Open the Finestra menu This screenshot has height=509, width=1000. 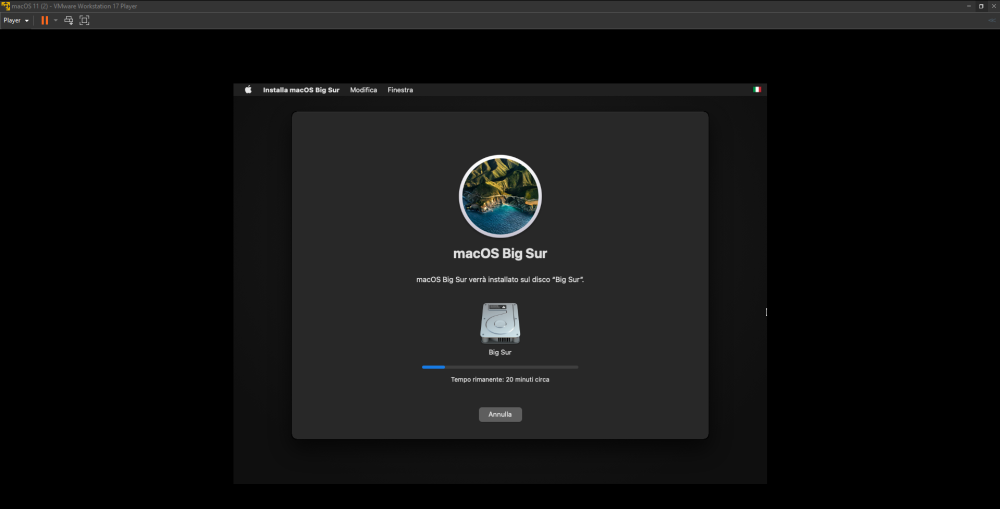coord(400,90)
